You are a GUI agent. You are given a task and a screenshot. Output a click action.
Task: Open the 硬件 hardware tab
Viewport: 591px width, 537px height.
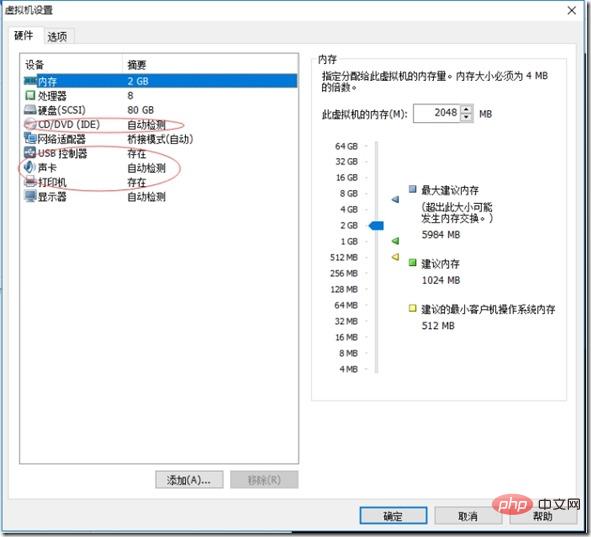[23, 35]
